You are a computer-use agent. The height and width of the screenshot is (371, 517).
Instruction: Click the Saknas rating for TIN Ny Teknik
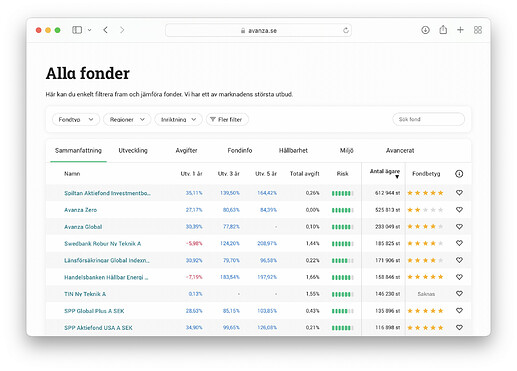tap(426, 294)
